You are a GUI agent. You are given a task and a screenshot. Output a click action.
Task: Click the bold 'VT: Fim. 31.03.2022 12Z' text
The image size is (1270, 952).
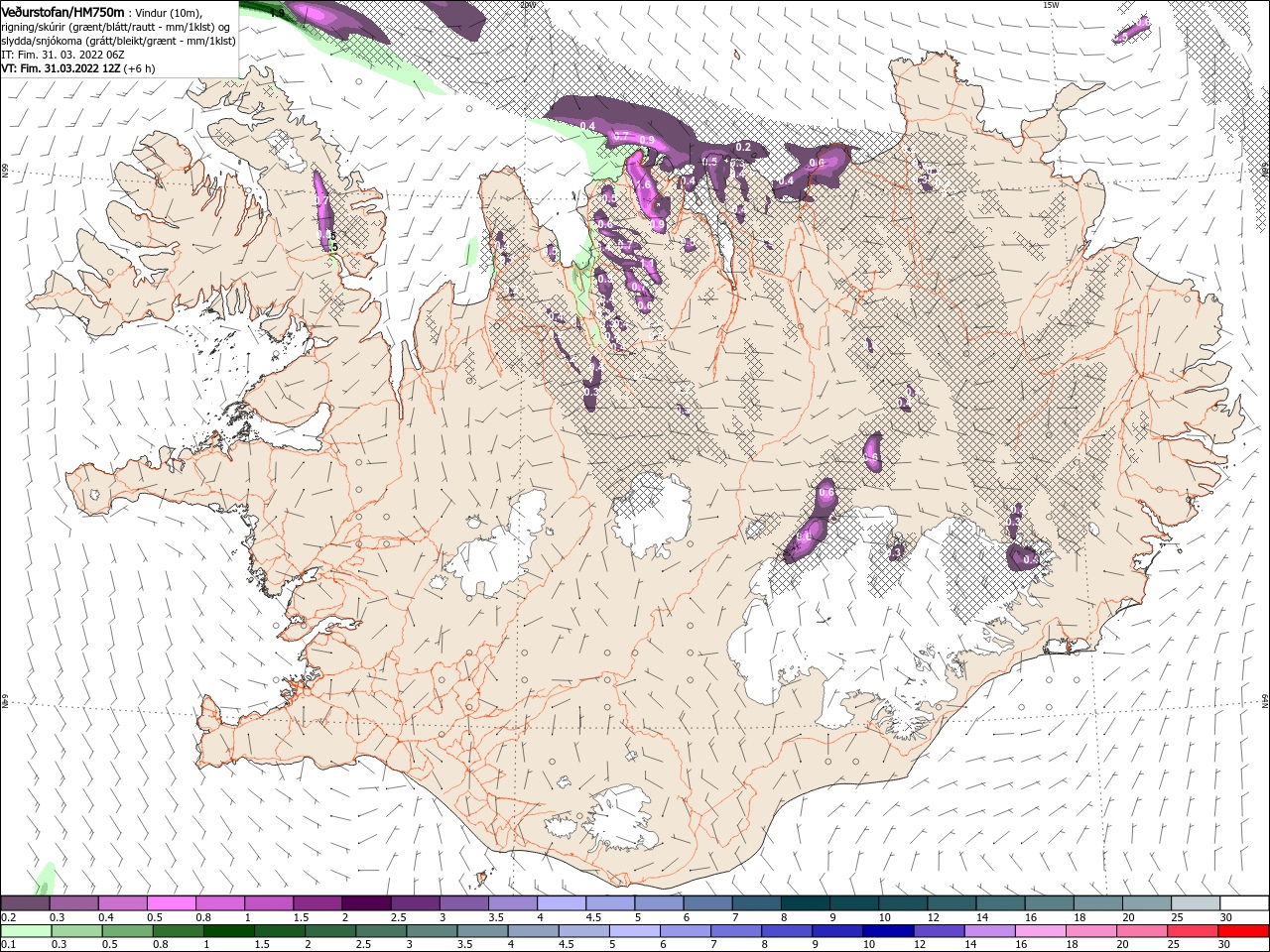click(x=62, y=68)
